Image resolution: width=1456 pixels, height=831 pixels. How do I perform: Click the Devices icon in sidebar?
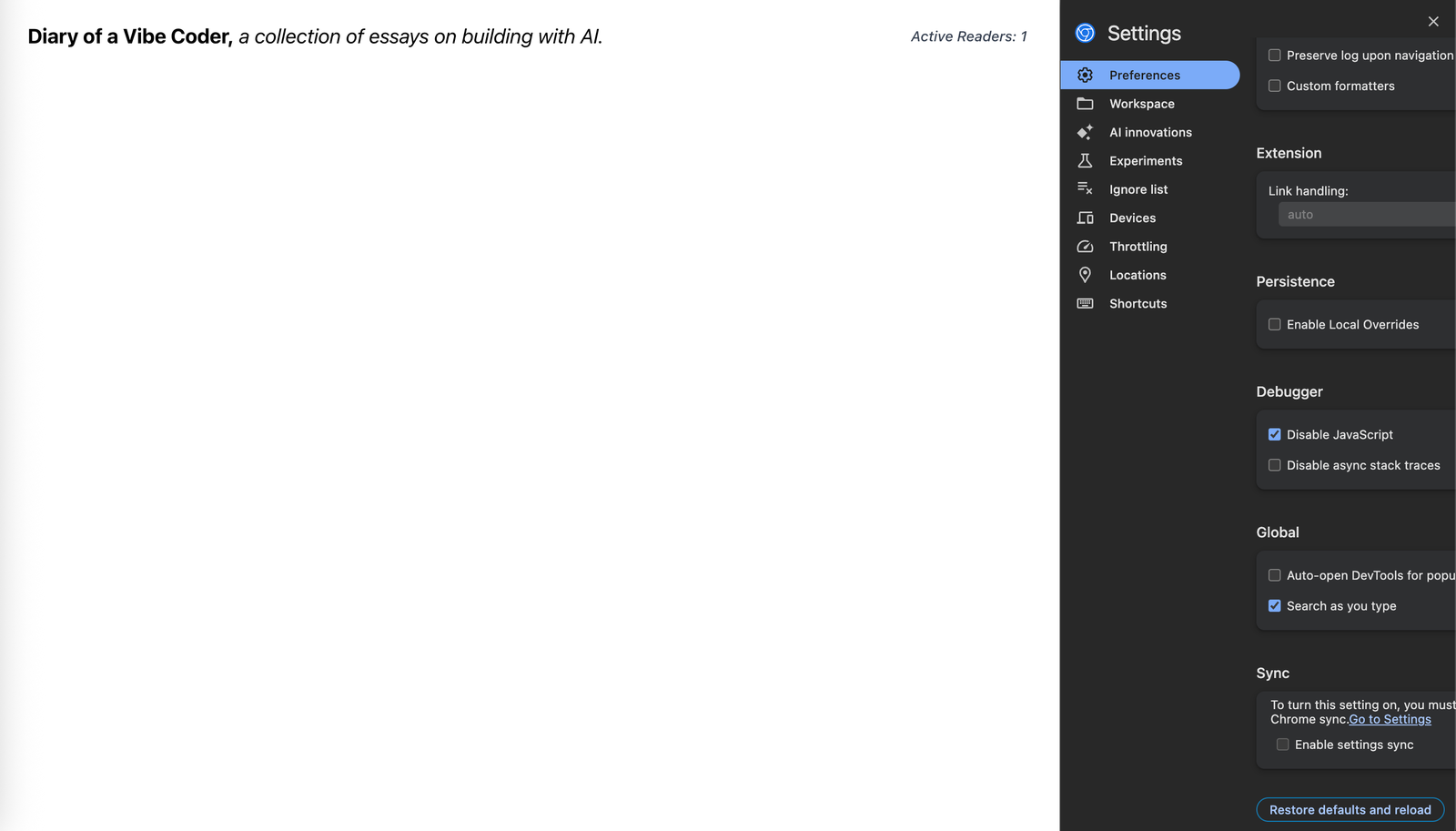coord(1085,218)
